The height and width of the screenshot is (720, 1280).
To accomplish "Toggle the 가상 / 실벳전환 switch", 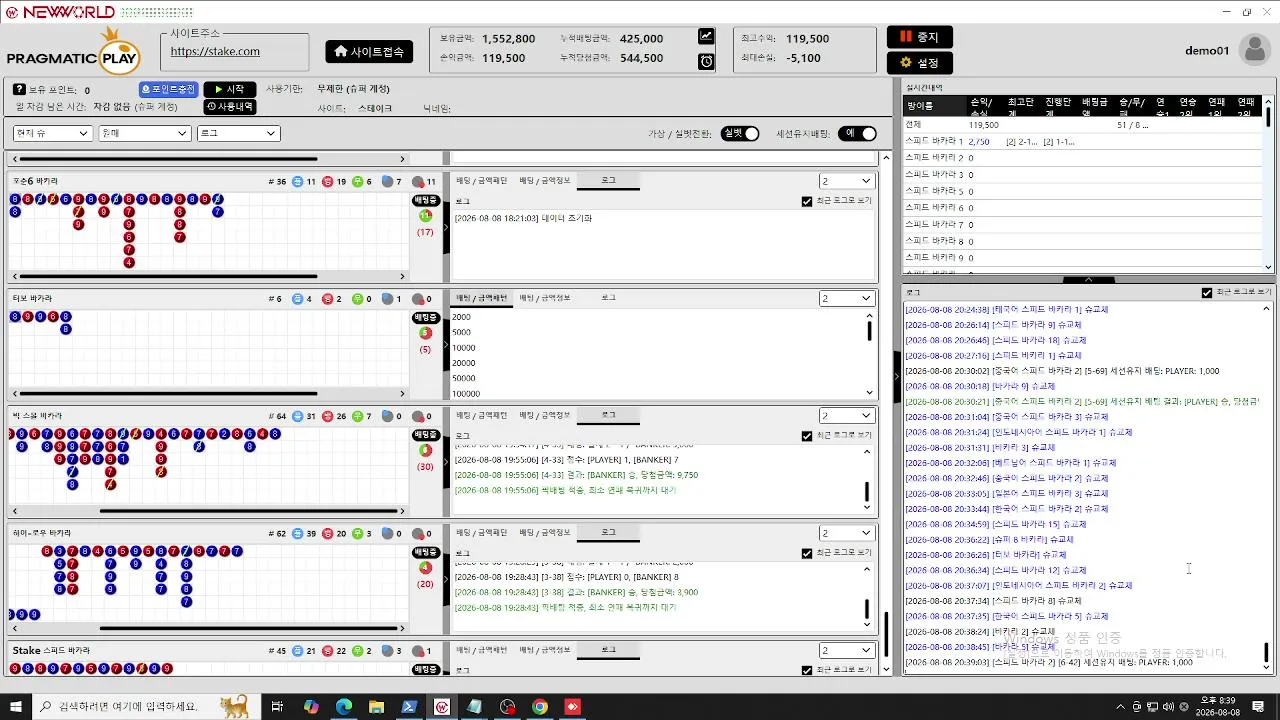I will click(x=740, y=134).
